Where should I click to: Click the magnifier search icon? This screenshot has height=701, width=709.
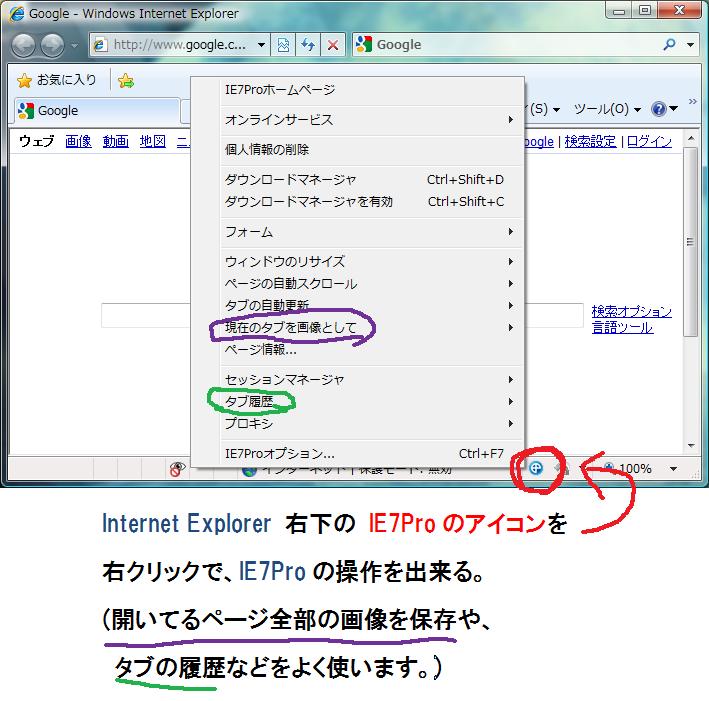669,44
